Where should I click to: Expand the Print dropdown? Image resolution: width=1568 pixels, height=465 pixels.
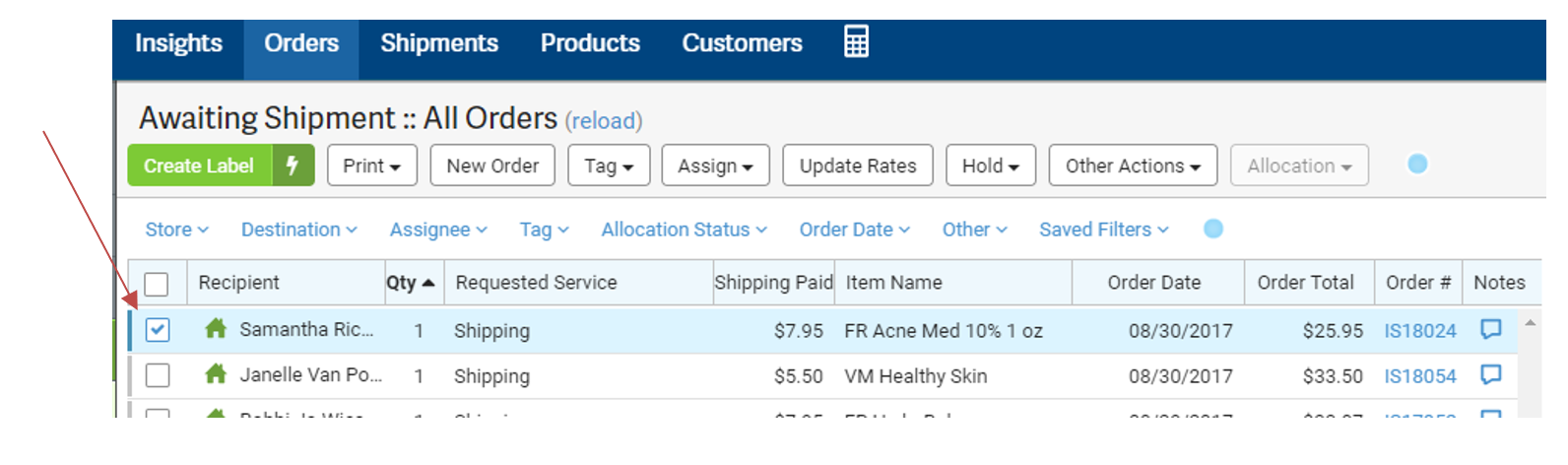pos(372,166)
